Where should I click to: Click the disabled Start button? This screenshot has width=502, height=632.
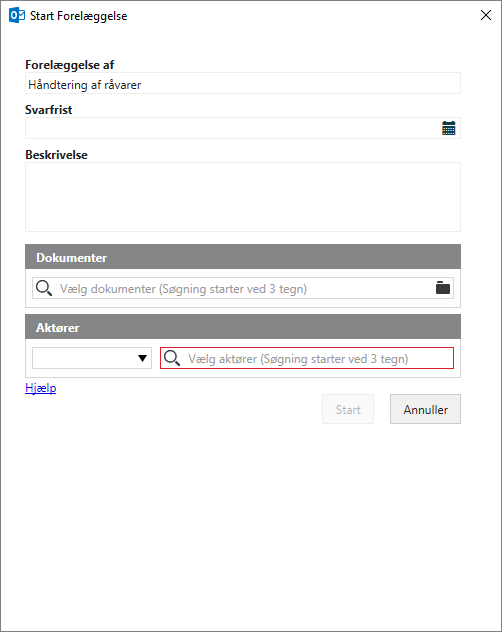[x=348, y=409]
